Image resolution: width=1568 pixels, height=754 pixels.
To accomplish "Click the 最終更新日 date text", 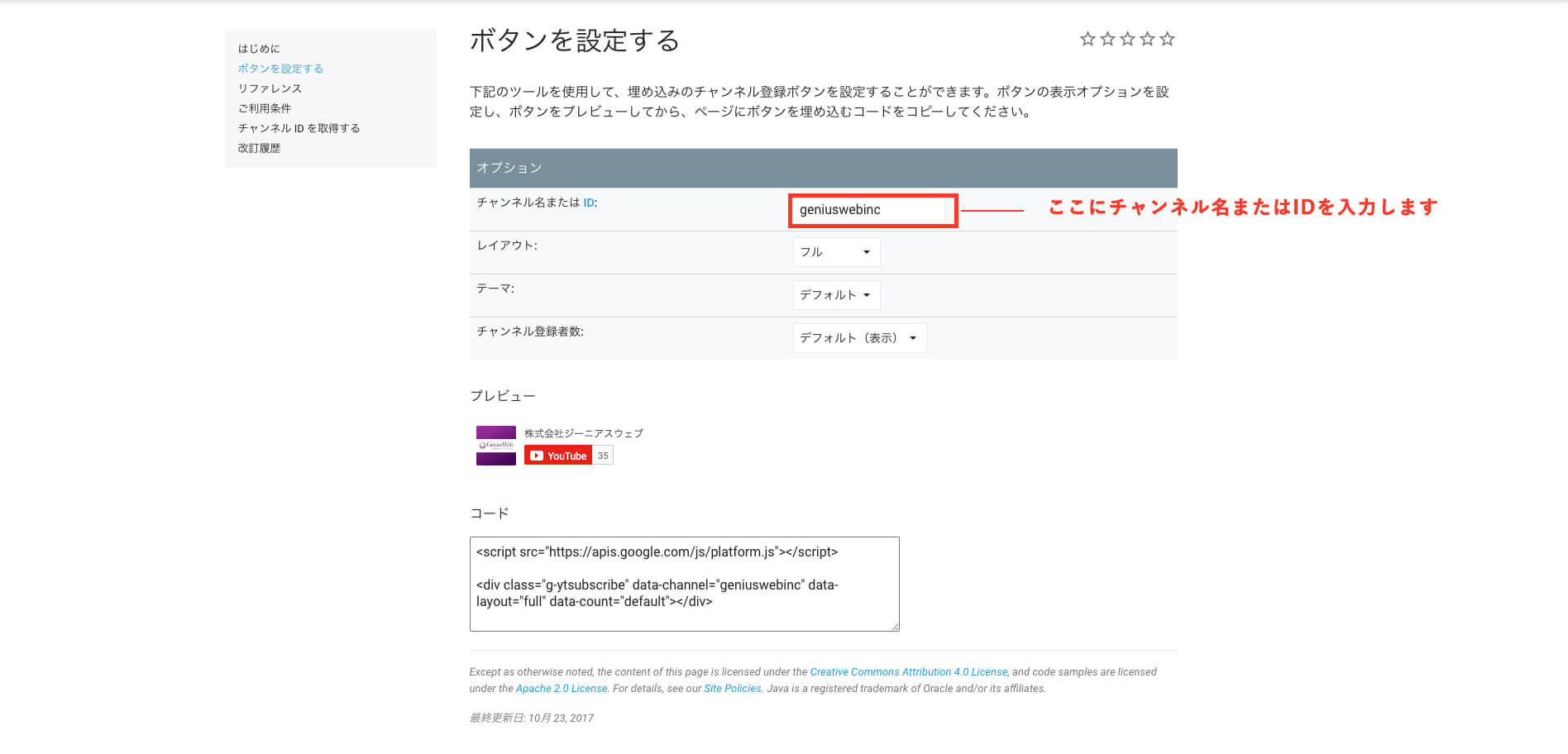I will (532, 718).
